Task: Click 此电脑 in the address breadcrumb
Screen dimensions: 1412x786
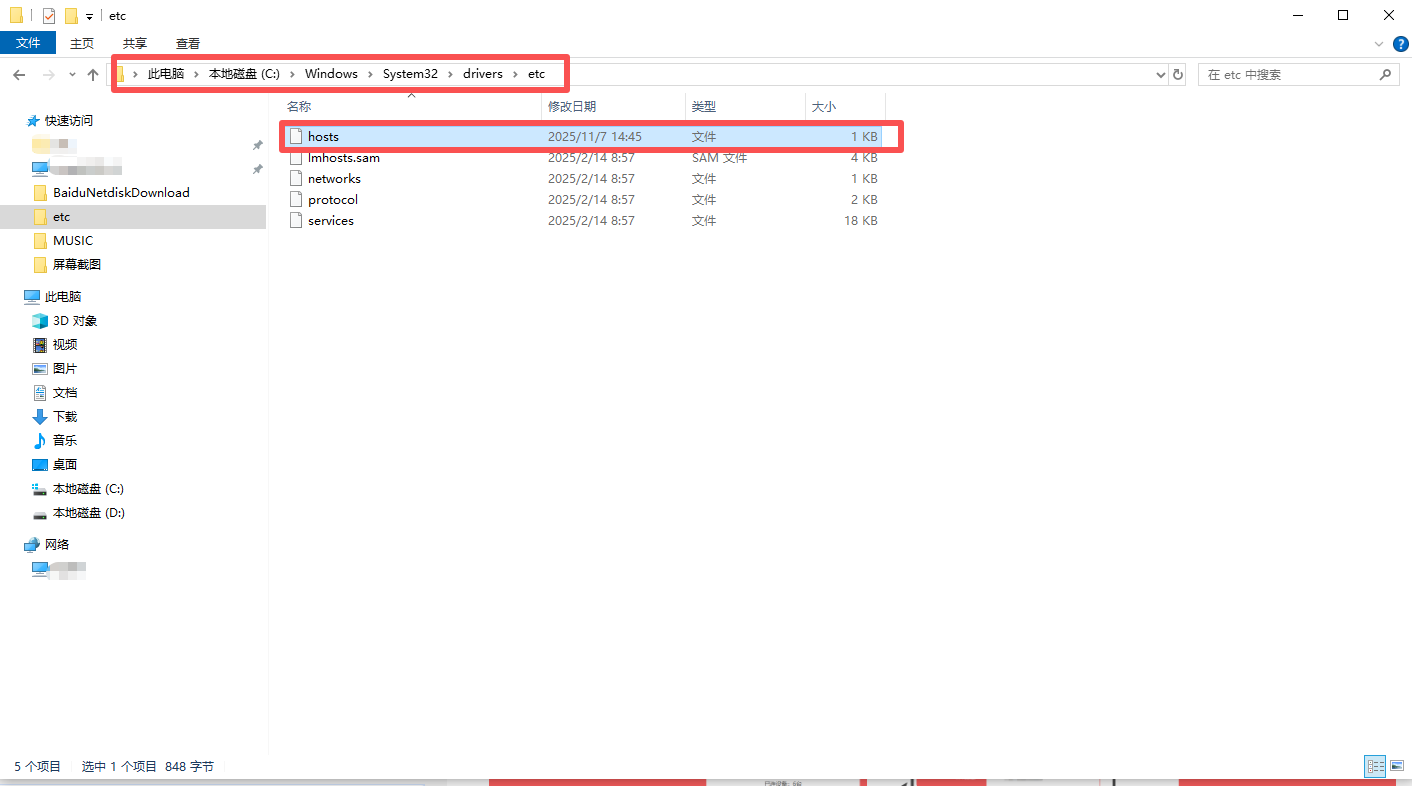Action: tap(166, 74)
